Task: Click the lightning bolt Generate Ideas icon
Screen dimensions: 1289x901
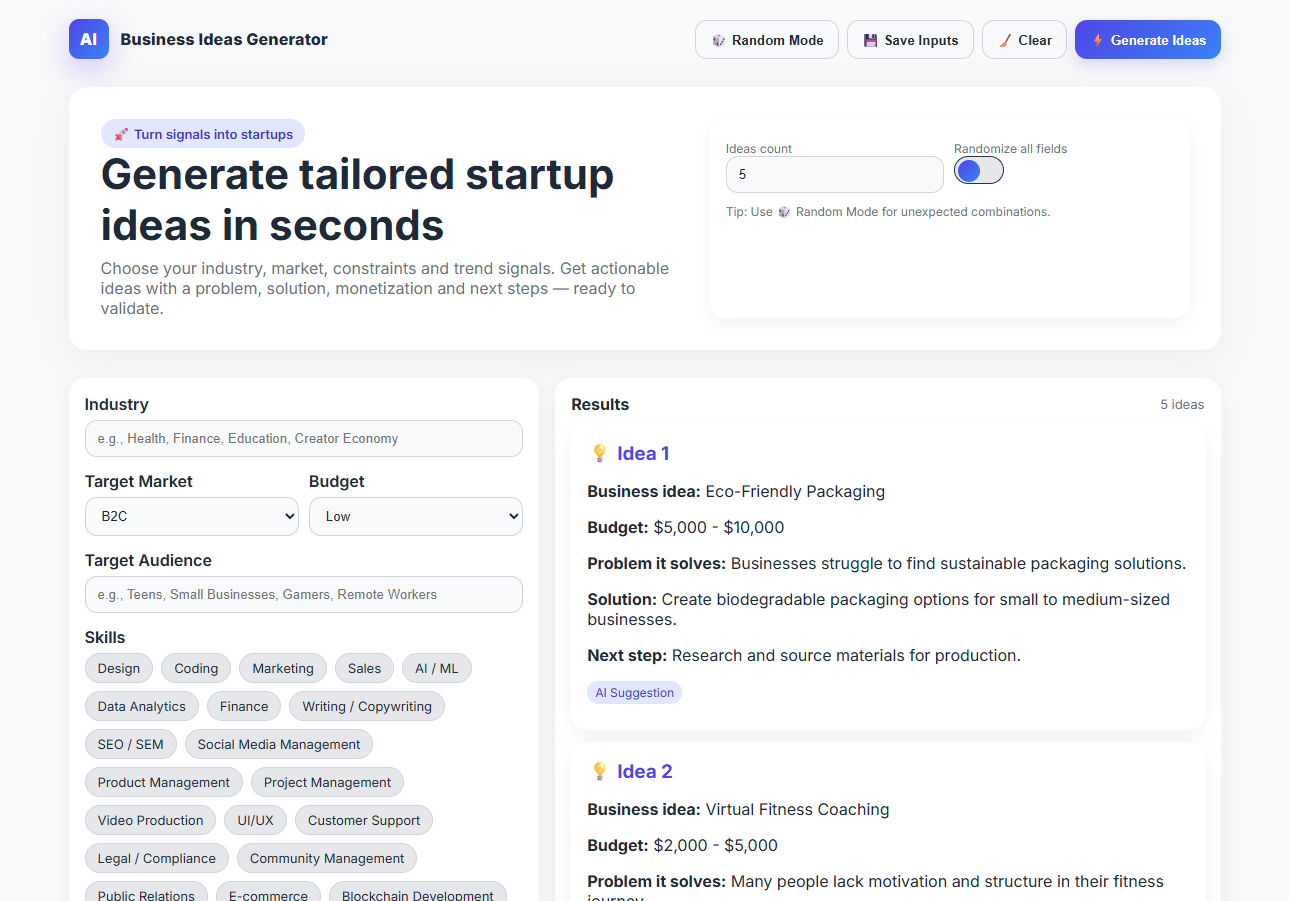Action: tap(1097, 41)
